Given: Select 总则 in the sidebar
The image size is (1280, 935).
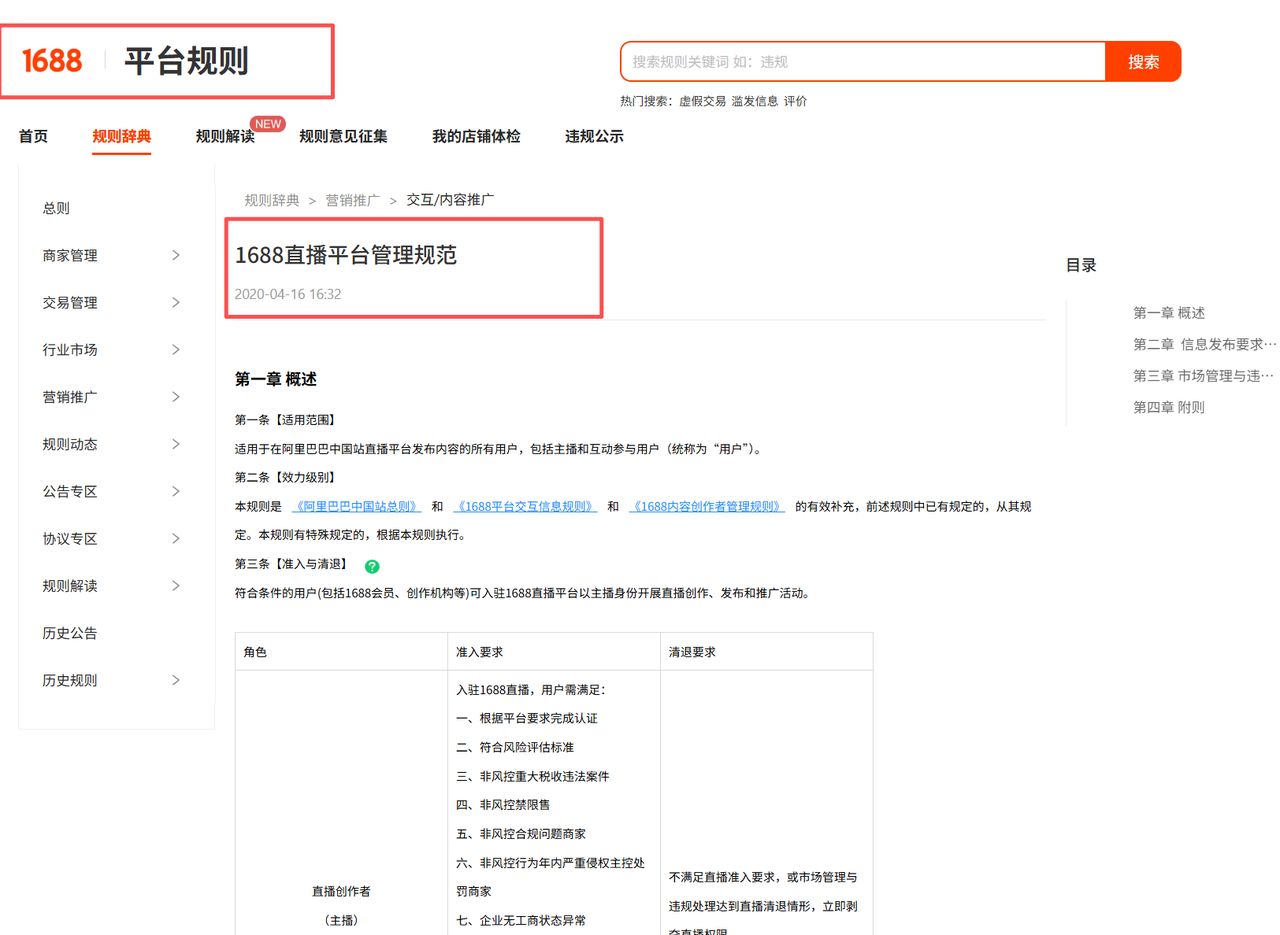Looking at the screenshot, I should pos(56,208).
